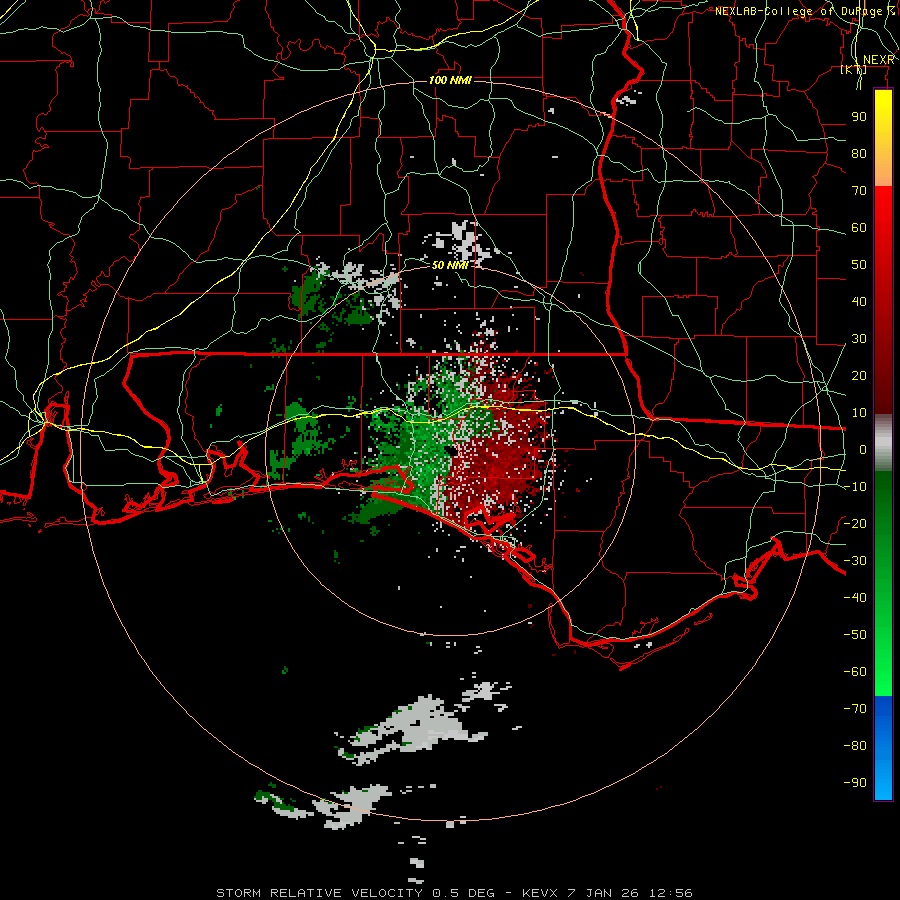Click the gray zero-velocity band of the color bar
The image size is (900, 900).
pos(883,443)
